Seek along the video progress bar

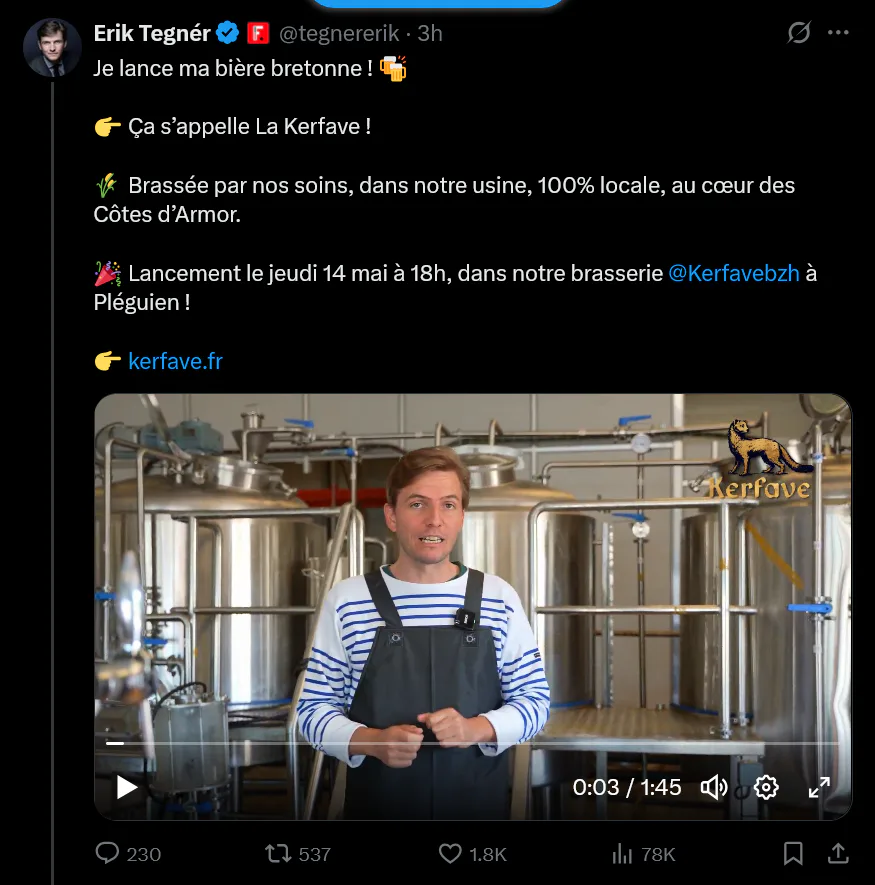(x=473, y=743)
